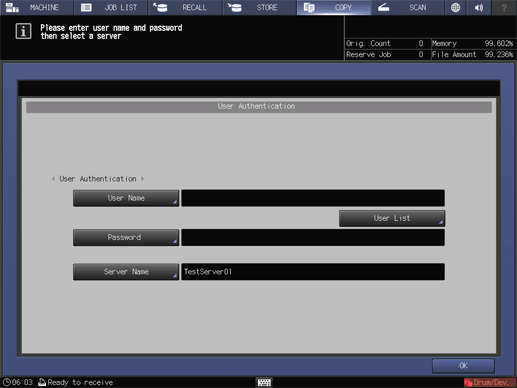Switch to the SCAN tab
This screenshot has height=388, width=517.
click(408, 7)
